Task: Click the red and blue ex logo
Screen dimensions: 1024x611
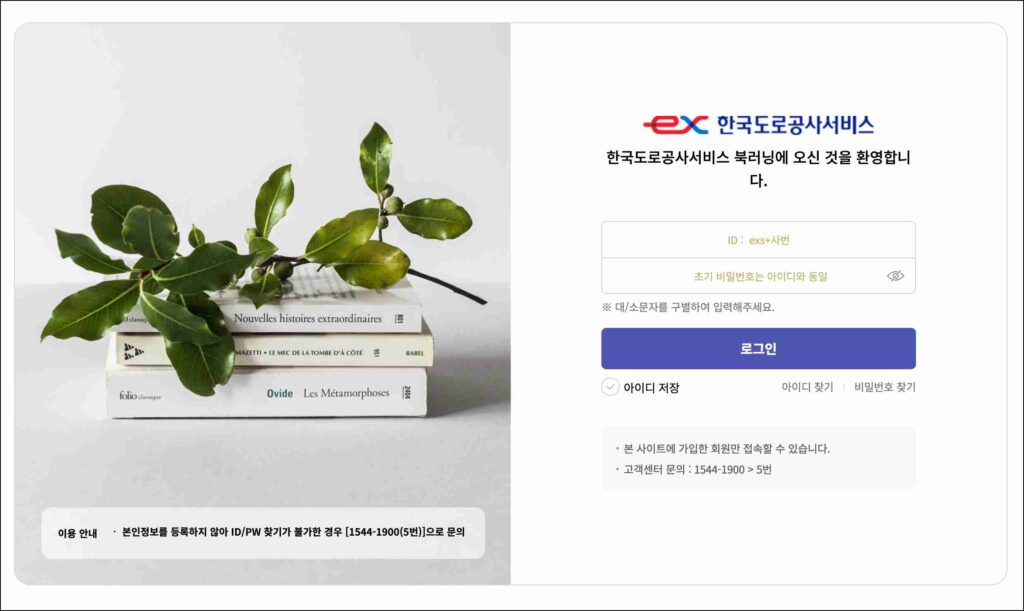Action: [675, 124]
